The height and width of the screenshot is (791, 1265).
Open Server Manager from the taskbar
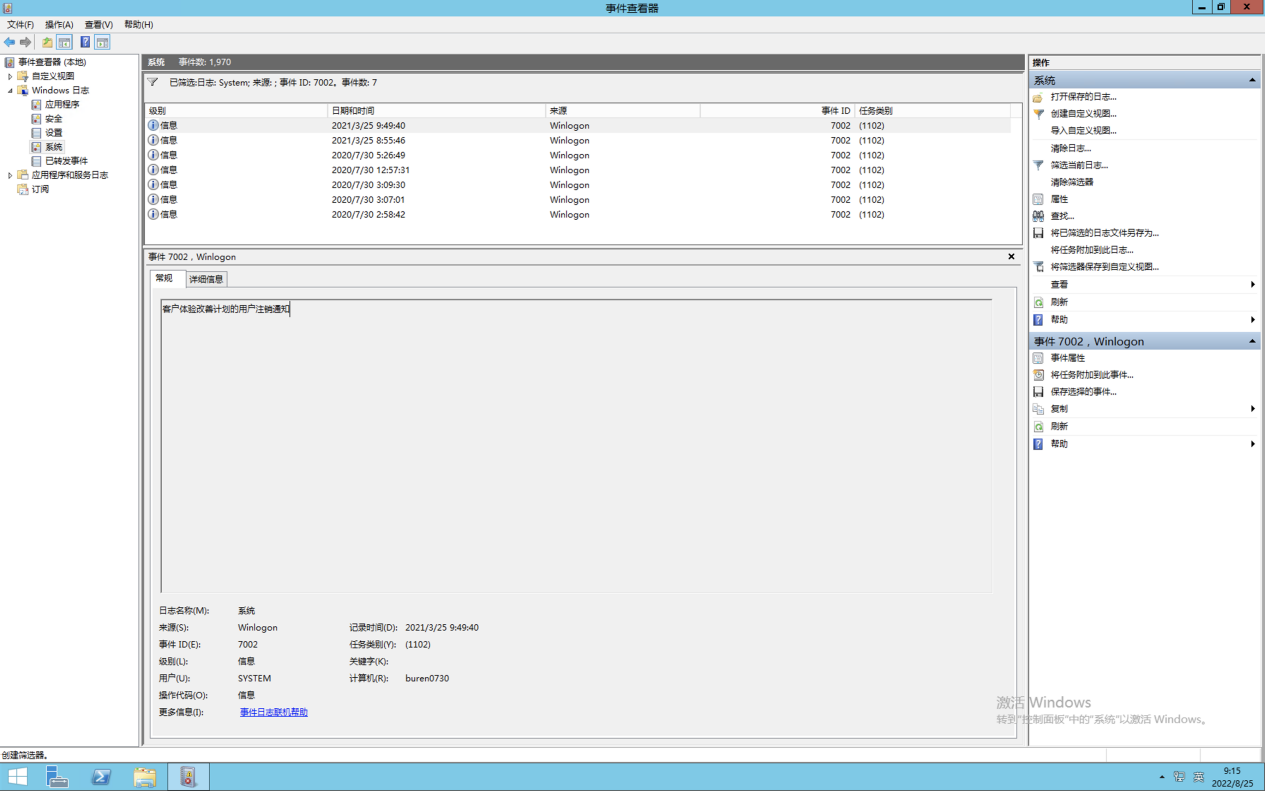coord(57,777)
